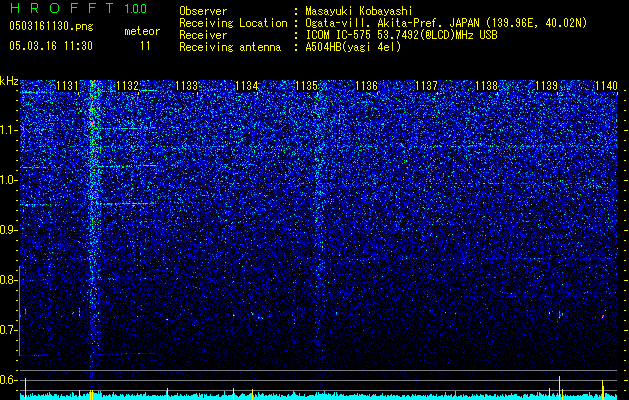Click the 0.7 kHz frequency label
Image resolution: width=629 pixels, height=400 pixels.
(9, 330)
